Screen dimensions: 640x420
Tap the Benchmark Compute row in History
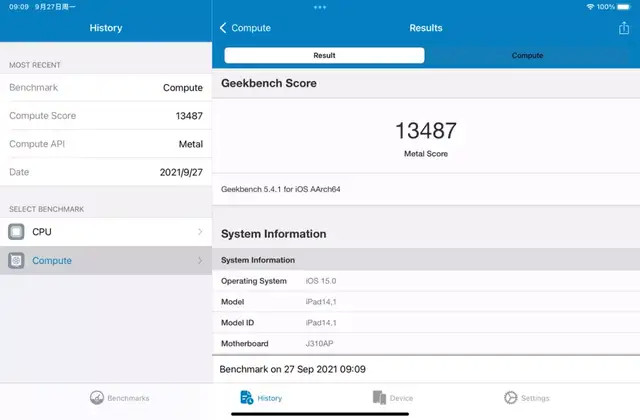pos(106,87)
